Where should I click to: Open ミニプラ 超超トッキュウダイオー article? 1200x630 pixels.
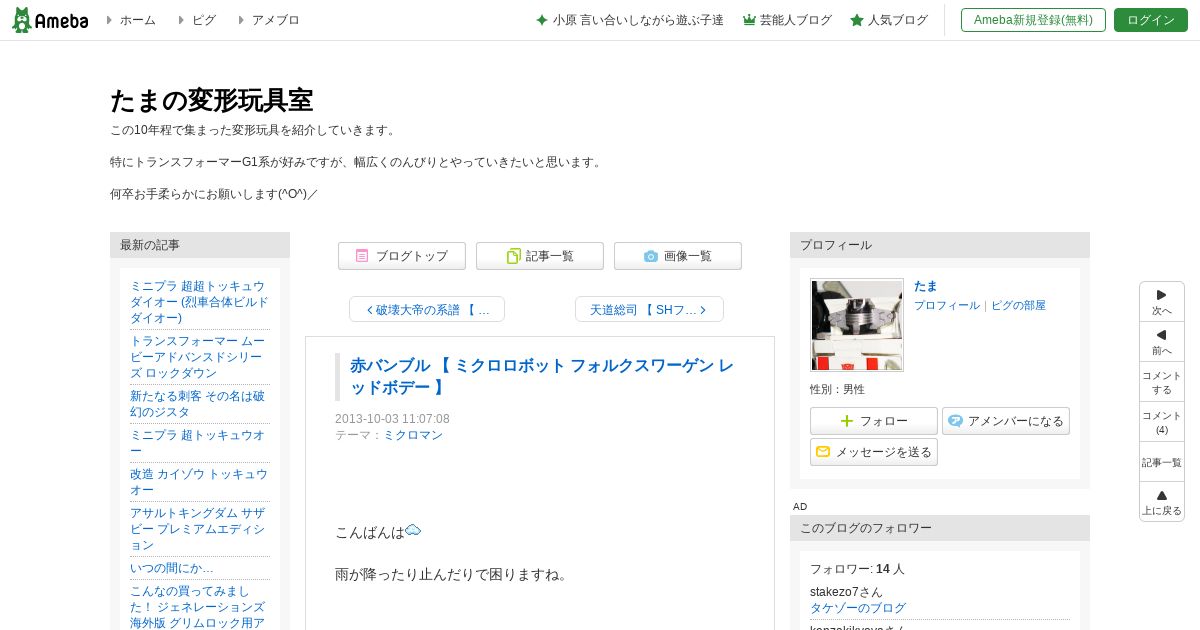pos(199,302)
